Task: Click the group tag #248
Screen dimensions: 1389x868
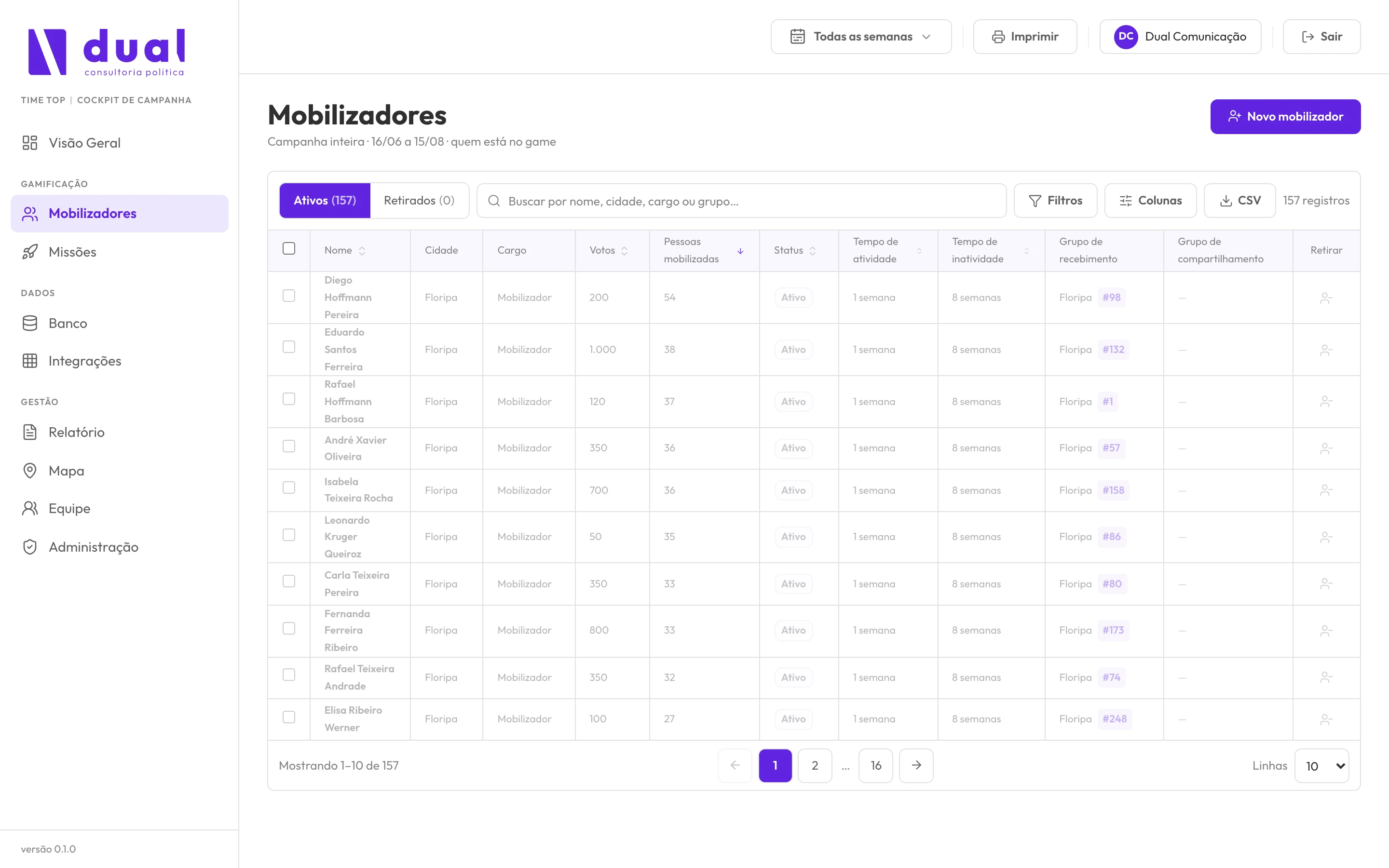Action: [x=1114, y=719]
